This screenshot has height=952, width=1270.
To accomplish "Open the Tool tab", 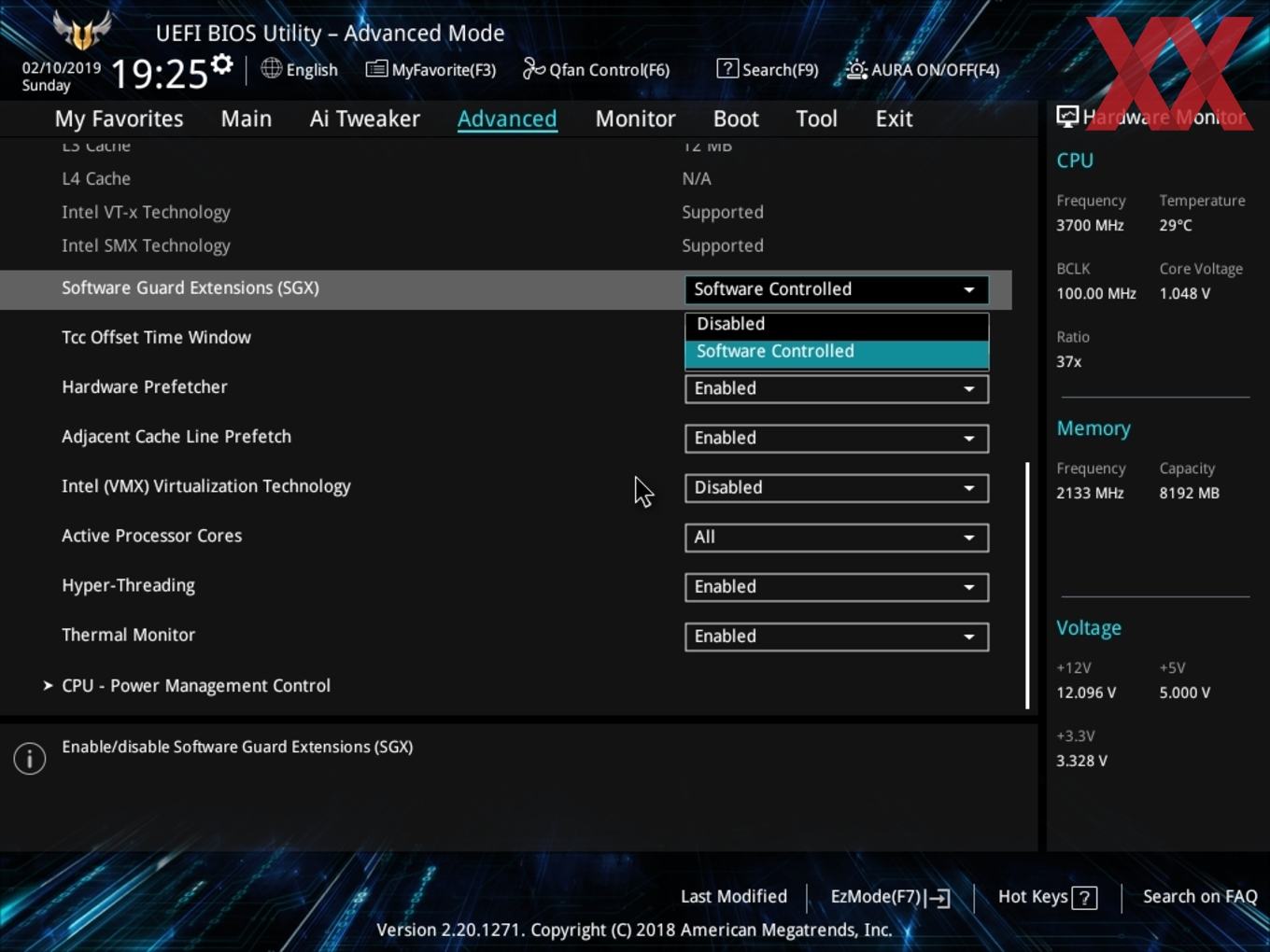I will 817,119.
